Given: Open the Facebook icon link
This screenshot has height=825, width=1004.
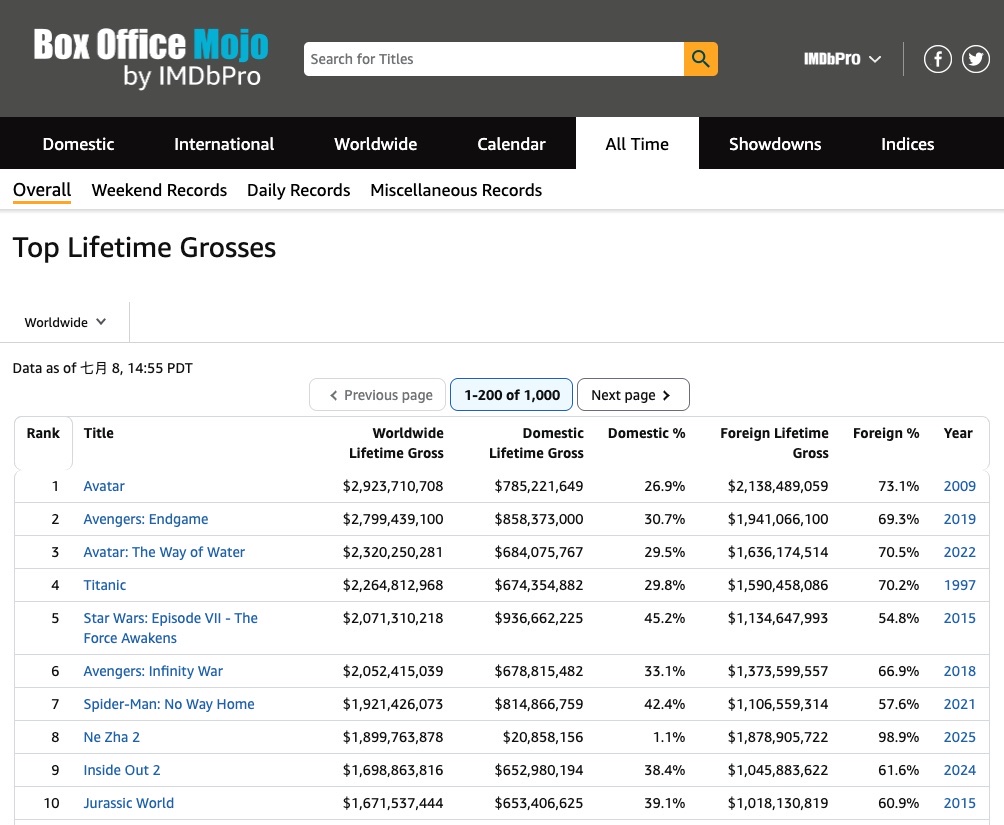Looking at the screenshot, I should click(937, 59).
